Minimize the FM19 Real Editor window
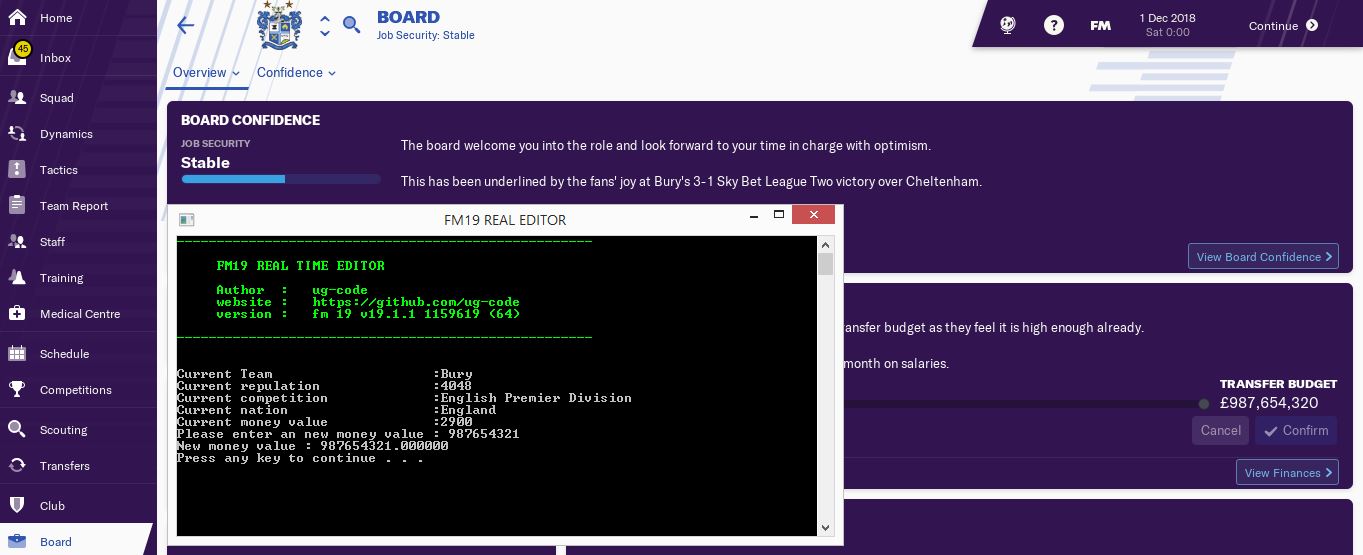 tap(753, 216)
